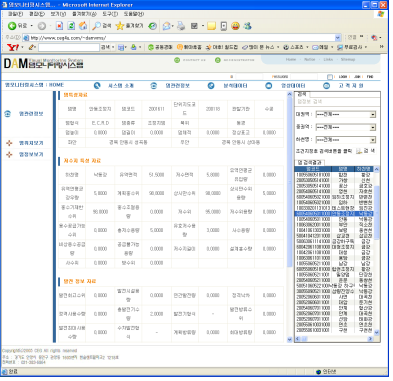Open the 편집(E) Edit menu
Screen dimensions: 393x381
pyautogui.click(x=37, y=14)
